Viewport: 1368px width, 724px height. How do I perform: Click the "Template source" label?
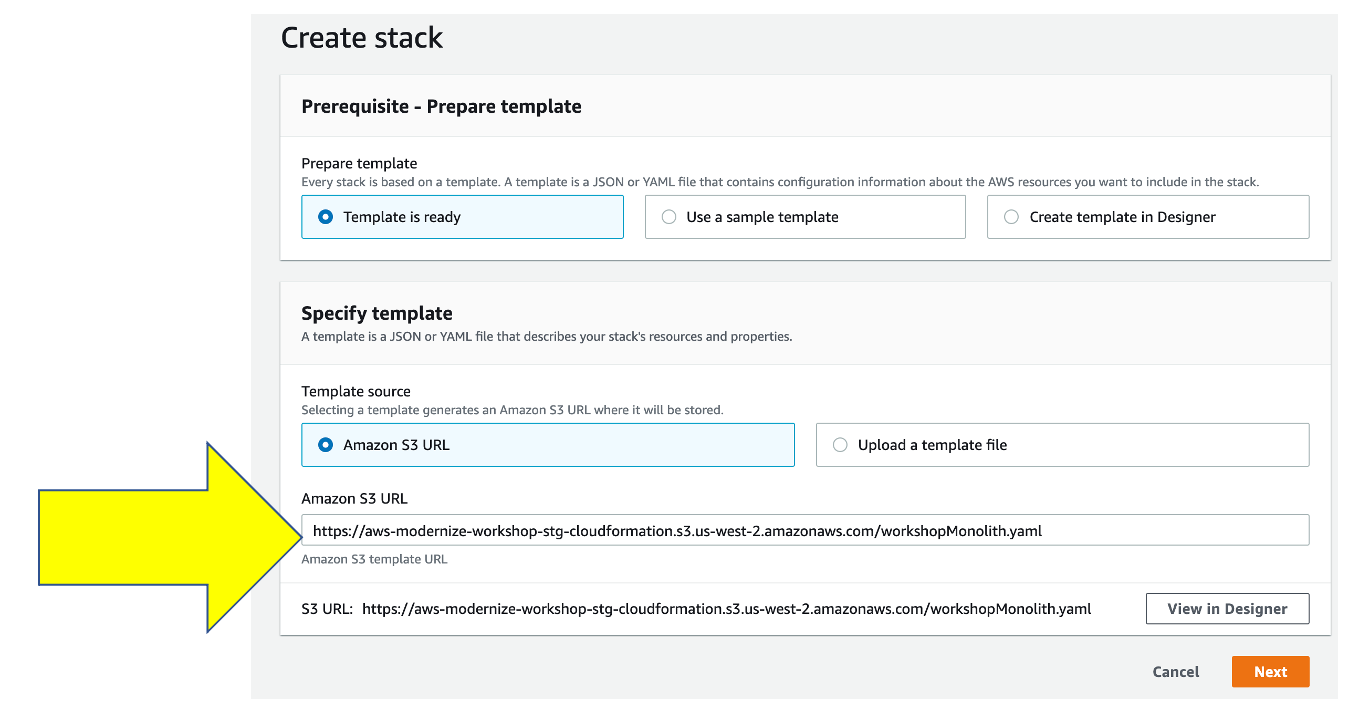[x=356, y=391]
